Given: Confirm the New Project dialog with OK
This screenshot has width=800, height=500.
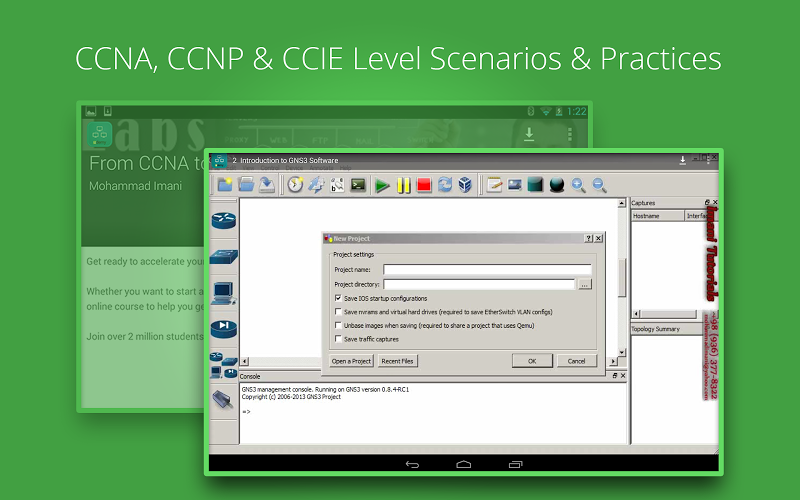Looking at the screenshot, I should point(532,361).
